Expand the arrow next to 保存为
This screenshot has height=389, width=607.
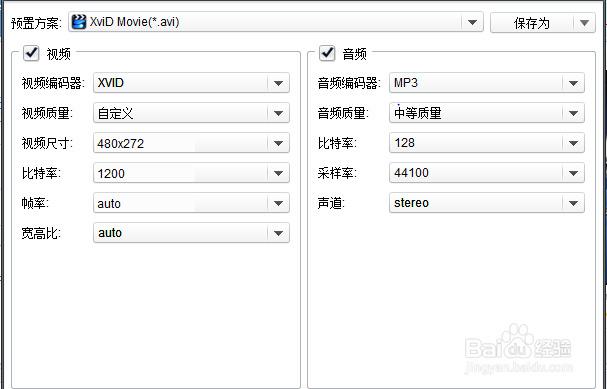pos(585,23)
